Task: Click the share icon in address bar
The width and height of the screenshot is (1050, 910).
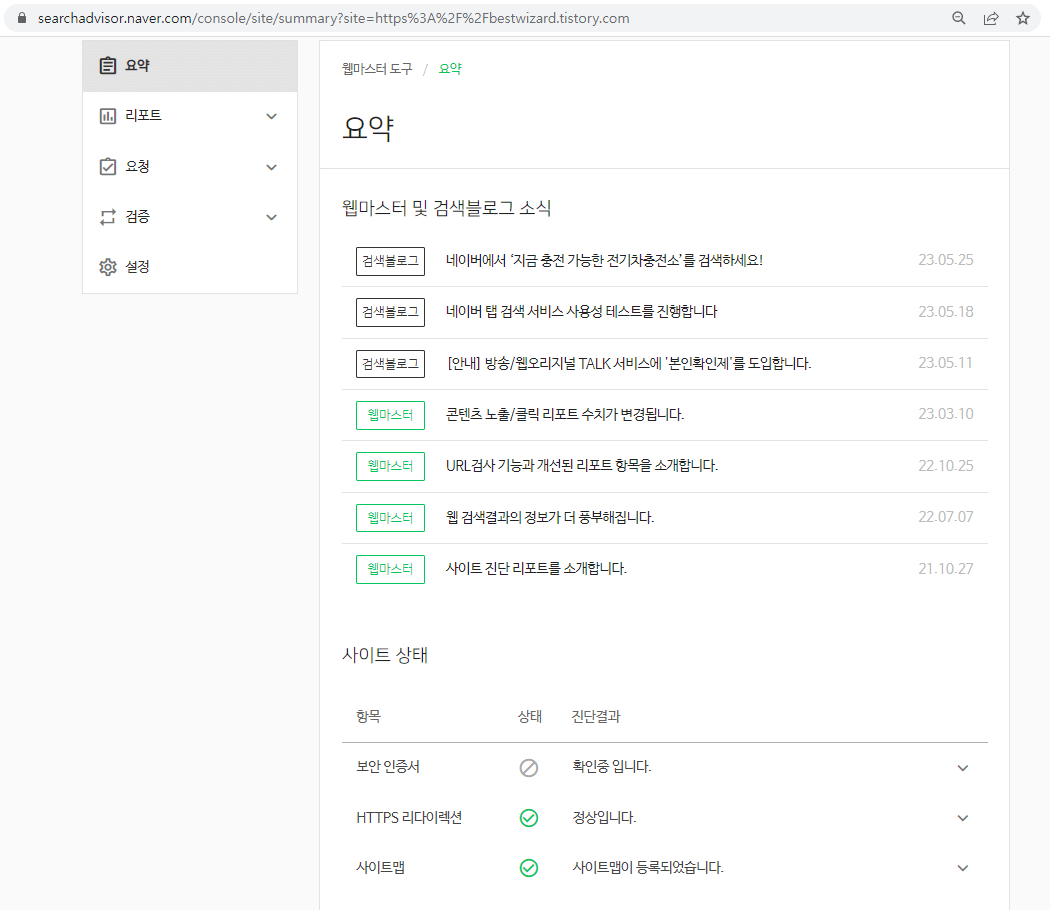Action: click(991, 18)
